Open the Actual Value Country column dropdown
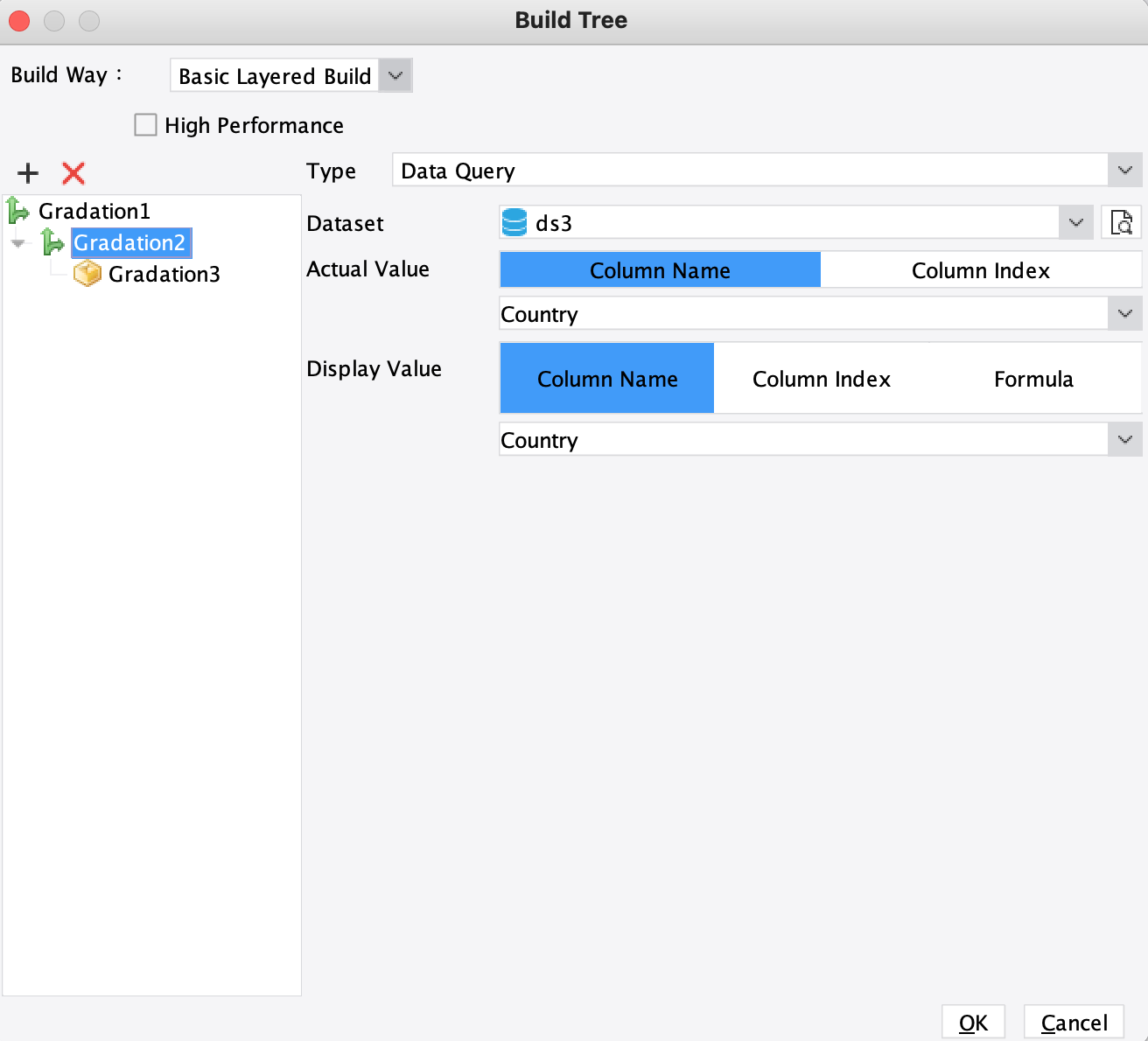 tap(1124, 312)
